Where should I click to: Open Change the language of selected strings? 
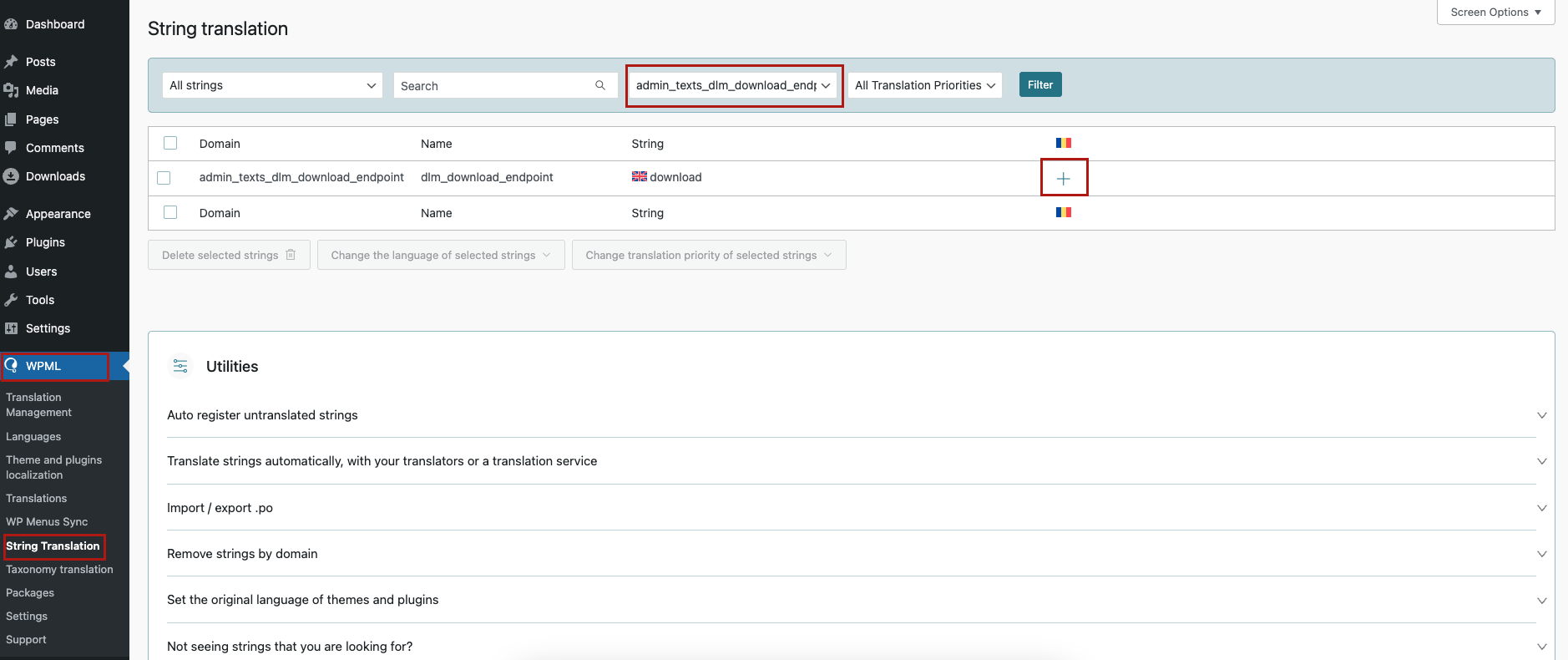[x=441, y=255]
